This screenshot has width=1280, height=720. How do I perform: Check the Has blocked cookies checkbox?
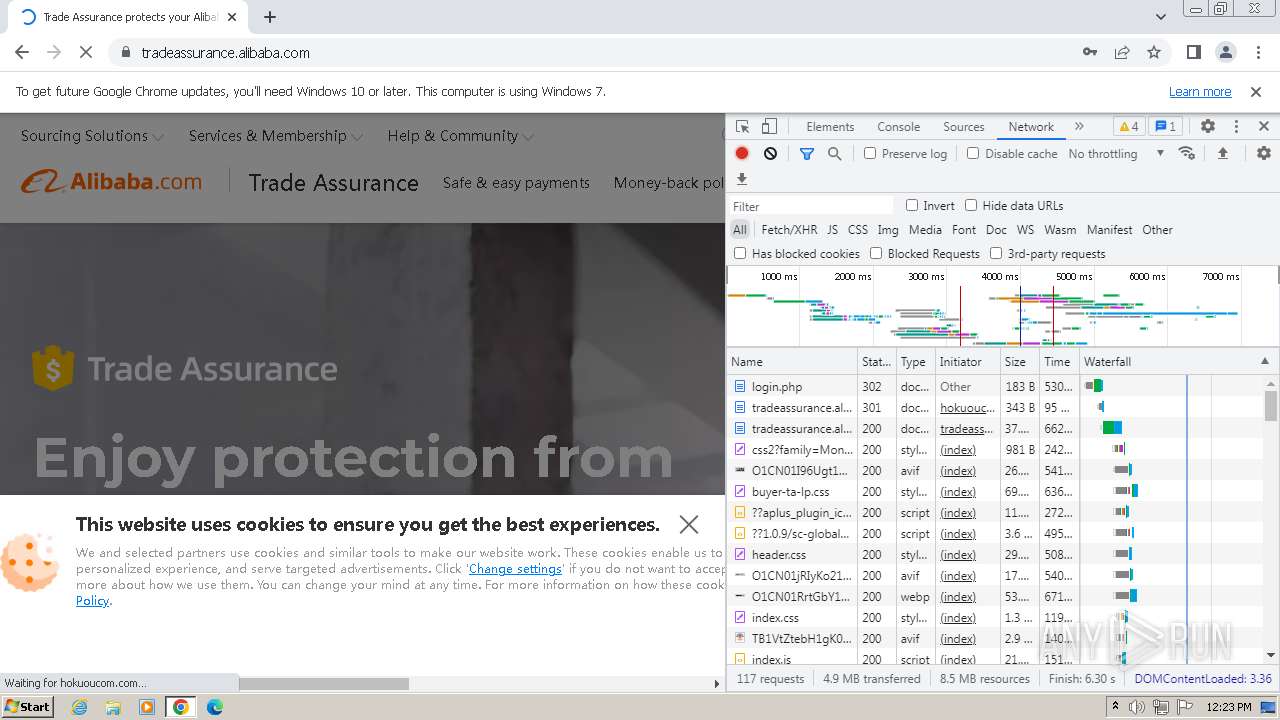coord(740,254)
